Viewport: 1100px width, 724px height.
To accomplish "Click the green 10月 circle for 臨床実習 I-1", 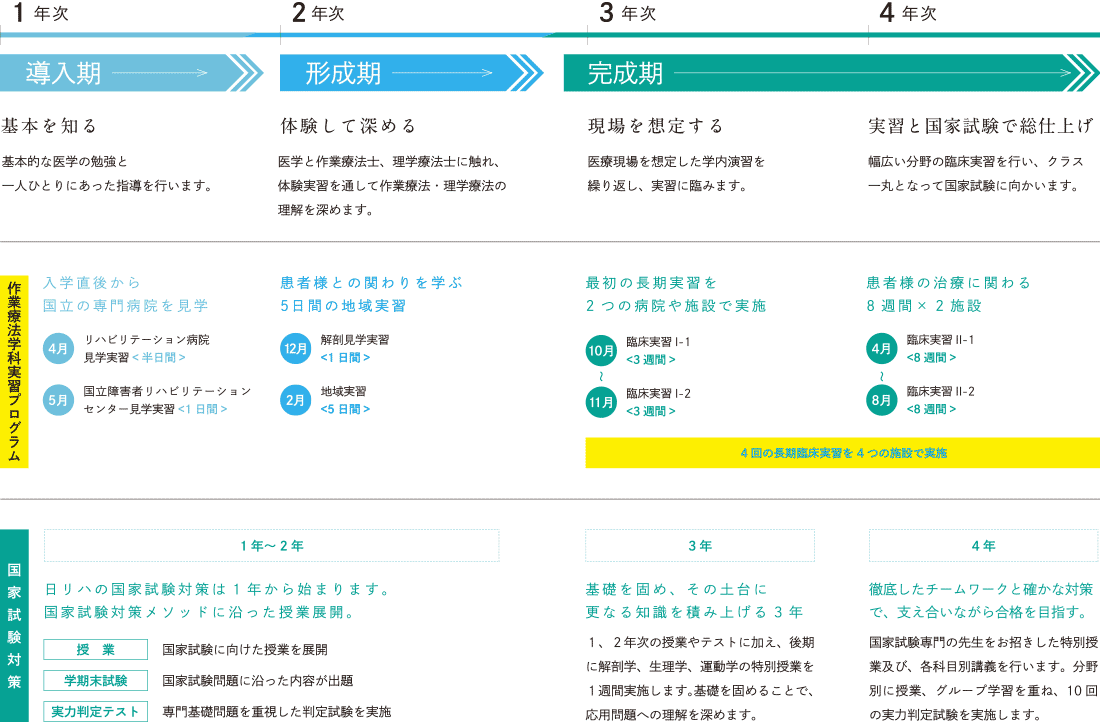I will (601, 351).
